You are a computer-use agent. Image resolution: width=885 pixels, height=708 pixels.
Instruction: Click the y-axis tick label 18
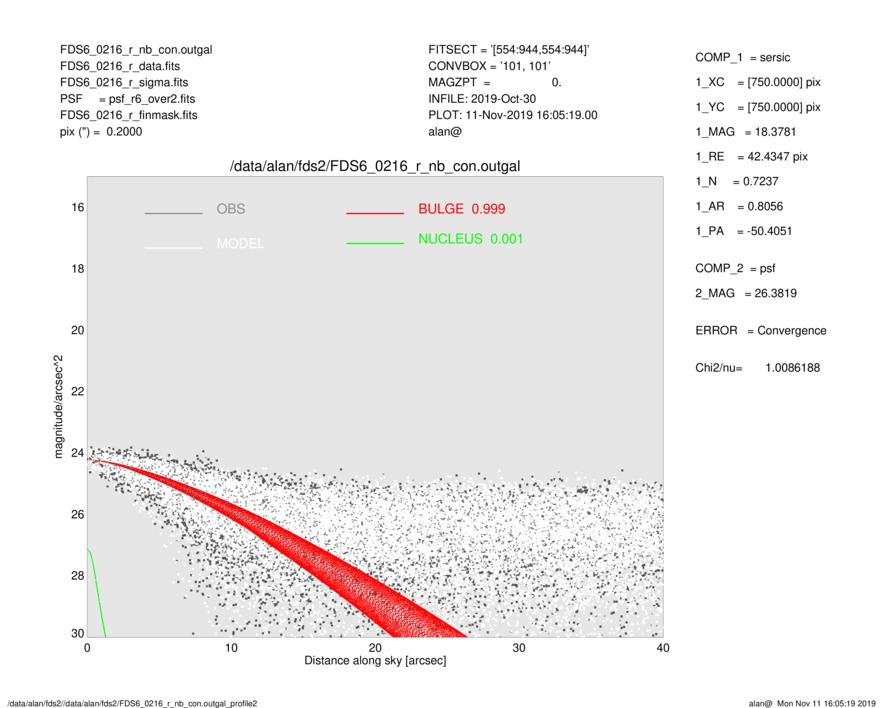pyautogui.click(x=77, y=269)
